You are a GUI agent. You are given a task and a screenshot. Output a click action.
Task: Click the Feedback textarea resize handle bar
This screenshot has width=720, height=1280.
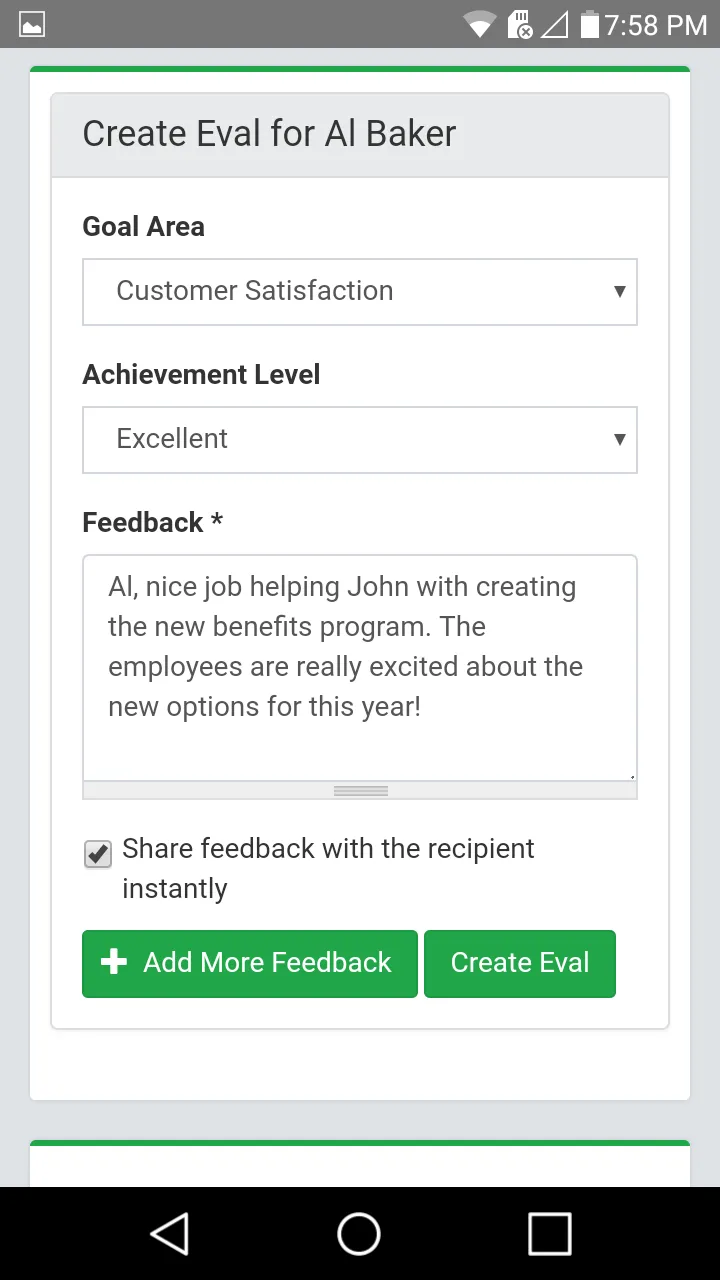[x=360, y=790]
